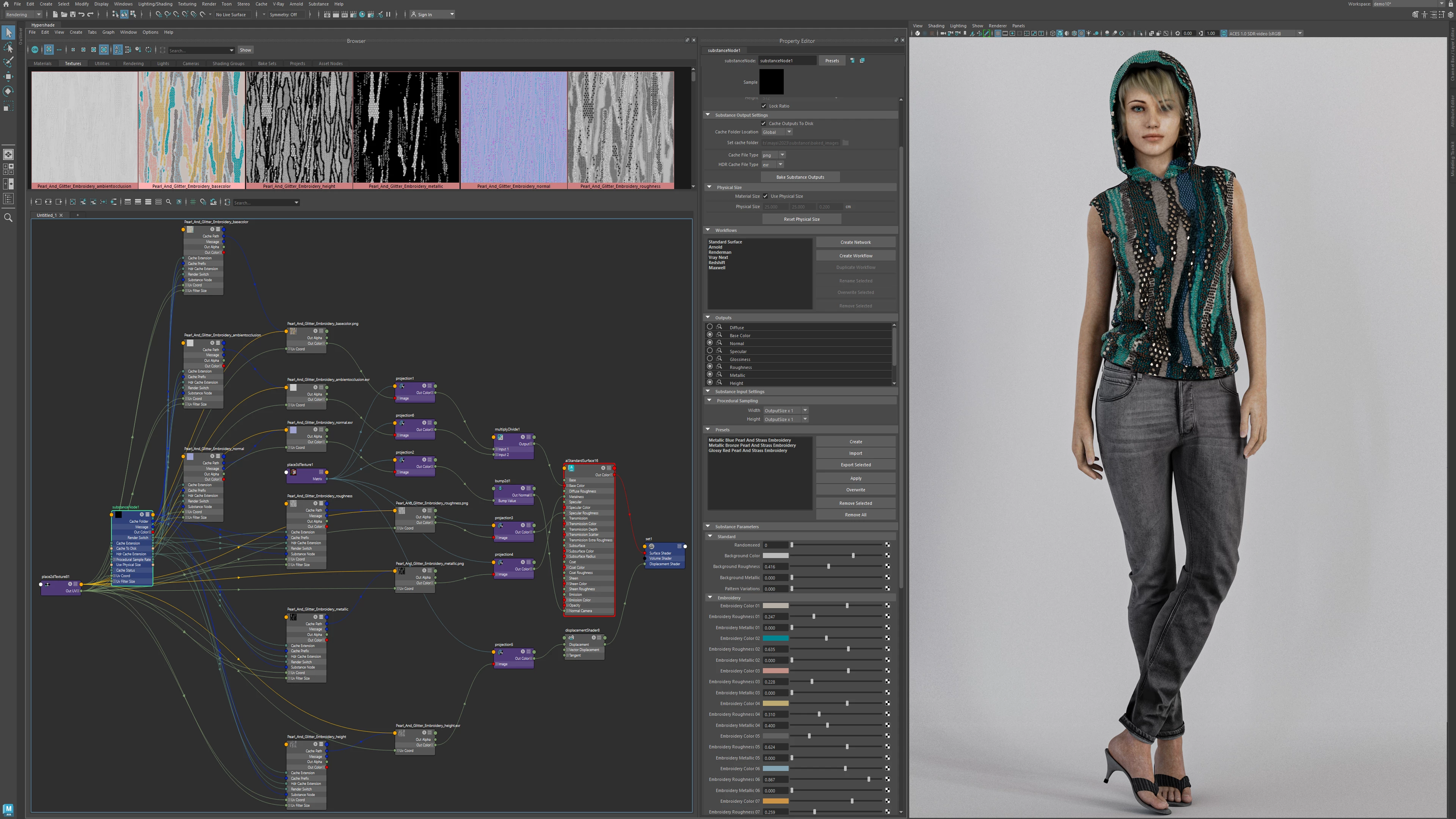The width and height of the screenshot is (1456, 819).
Task: Click magnifier icon in left sidebar
Action: tap(8, 218)
